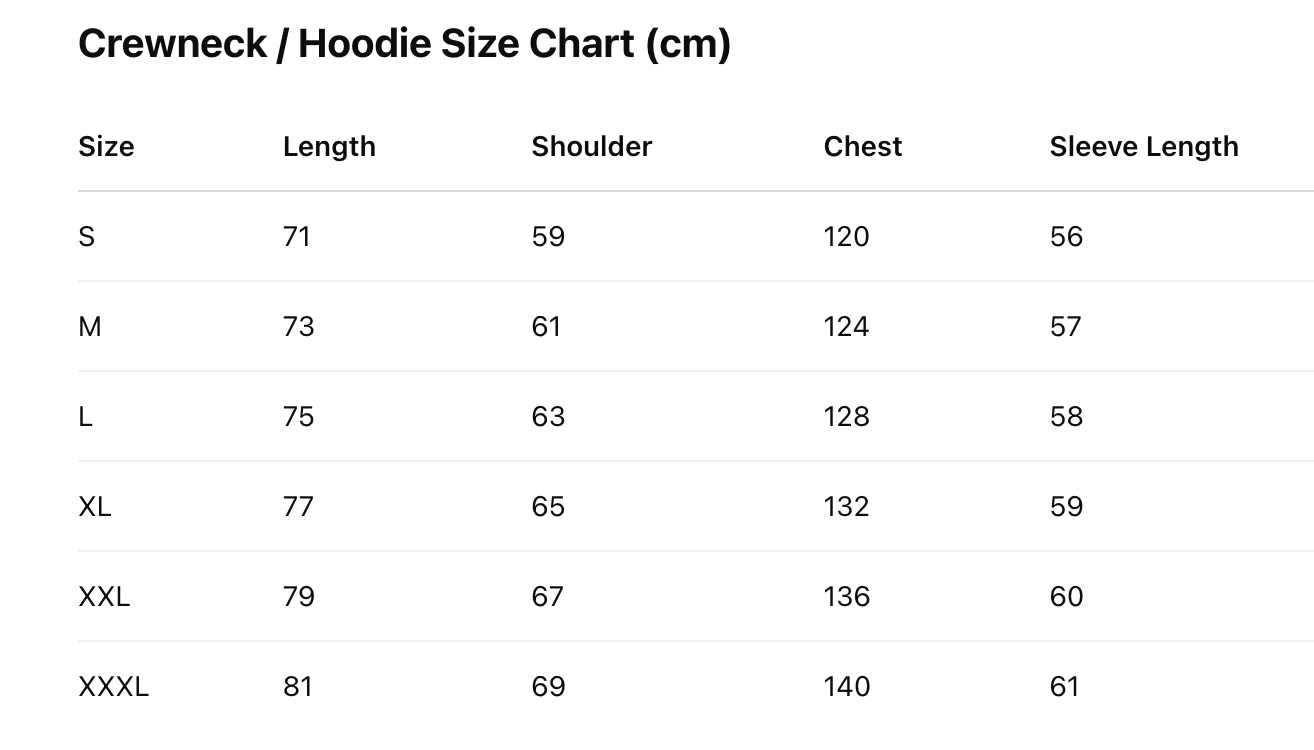Click the Size column header
Screen dimensions: 1314x750
[x=106, y=146]
